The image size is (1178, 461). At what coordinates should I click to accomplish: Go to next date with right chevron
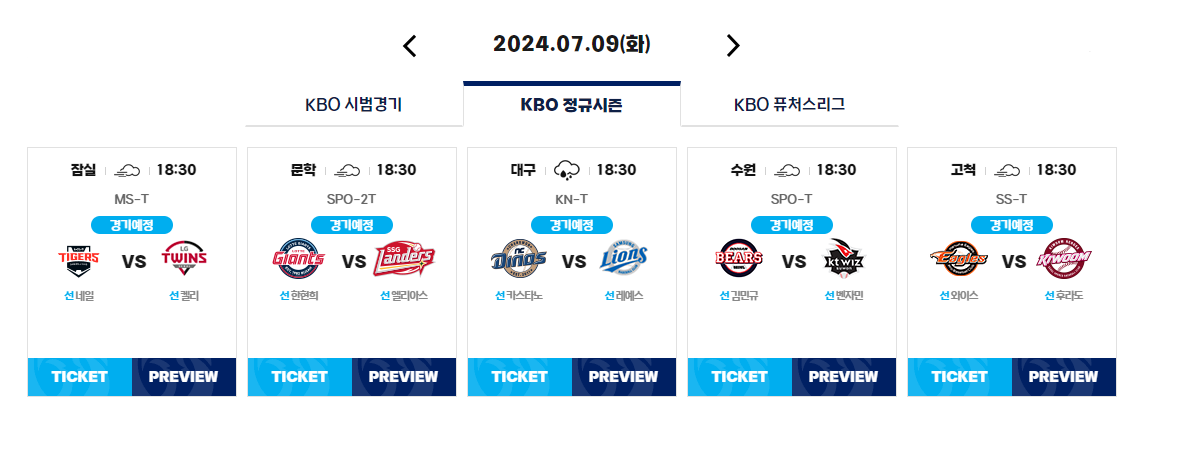click(x=733, y=46)
